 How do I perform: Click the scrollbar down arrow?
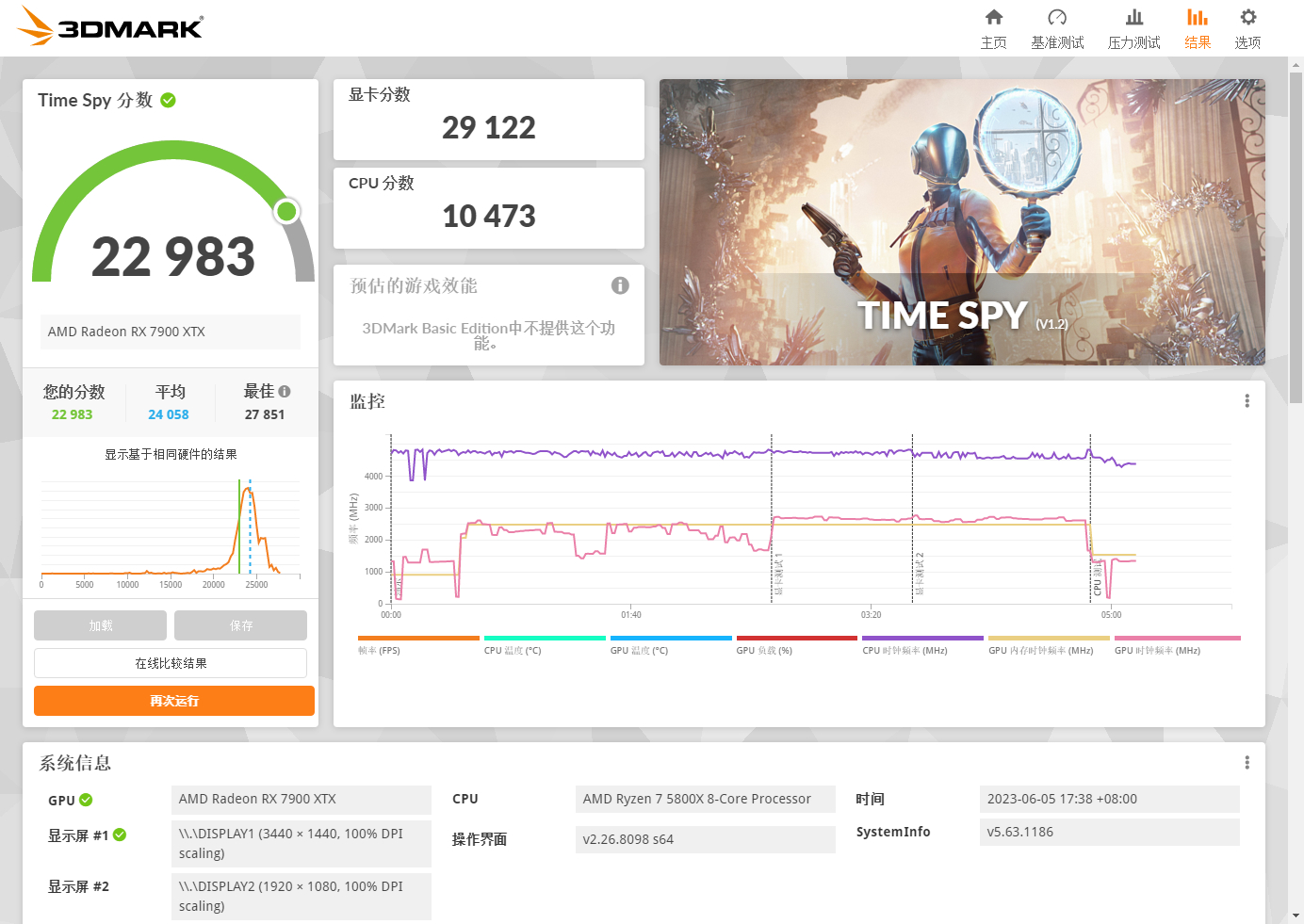pos(1296,916)
